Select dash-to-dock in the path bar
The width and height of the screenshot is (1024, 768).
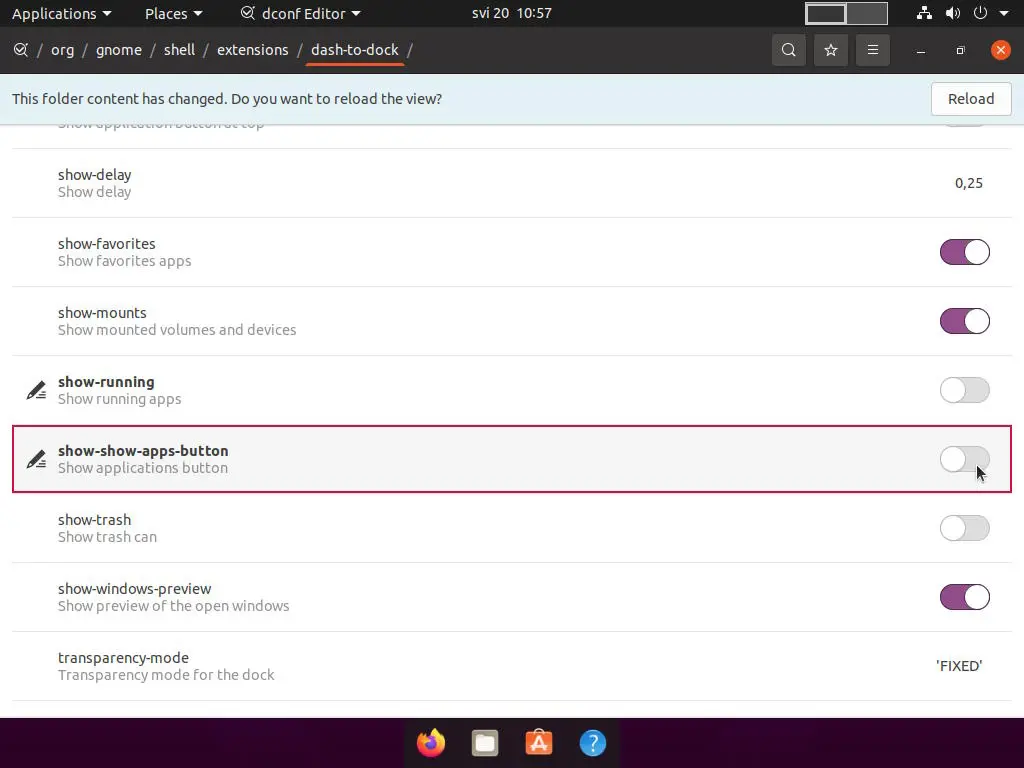pos(355,50)
